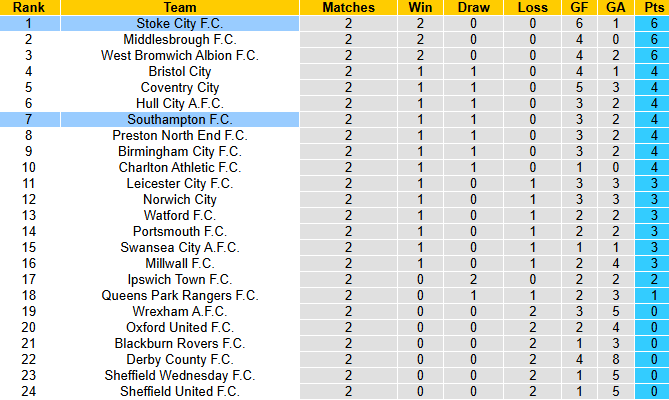This screenshot has width=669, height=400.
Task: Click the Pts points column header
Action: 651,7
